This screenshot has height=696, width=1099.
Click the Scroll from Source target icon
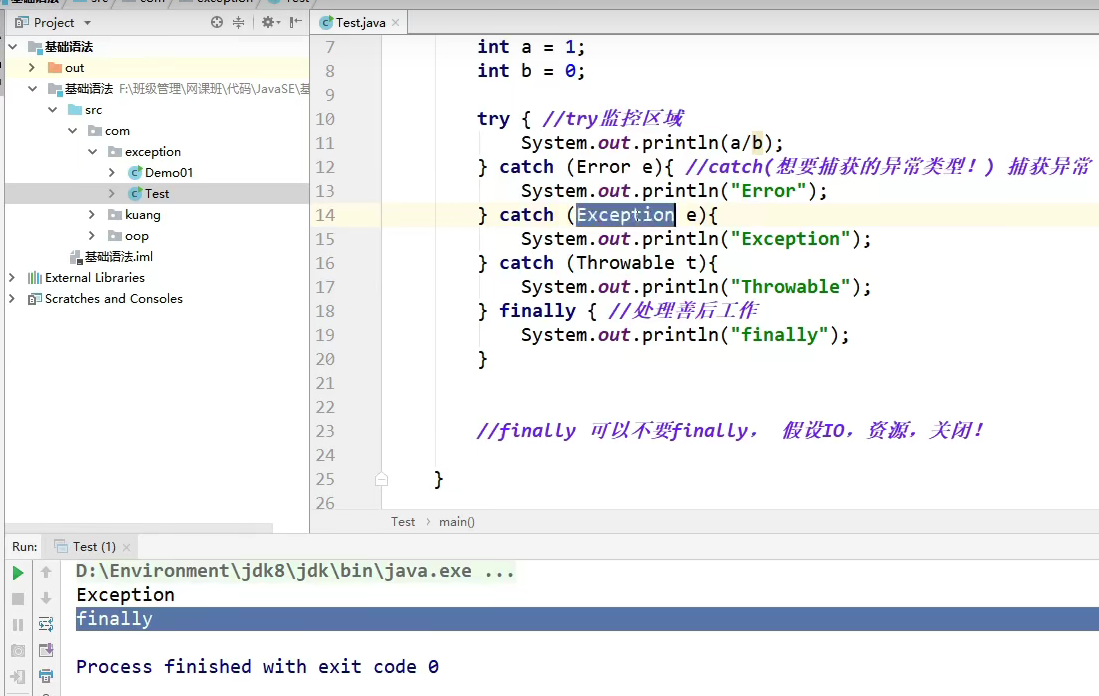pyautogui.click(x=217, y=22)
